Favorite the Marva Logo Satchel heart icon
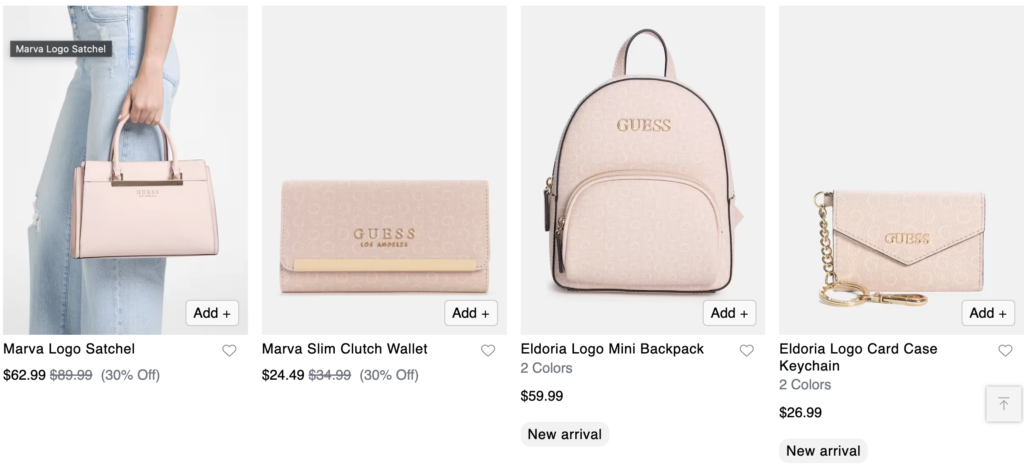The height and width of the screenshot is (467, 1024). pos(229,351)
